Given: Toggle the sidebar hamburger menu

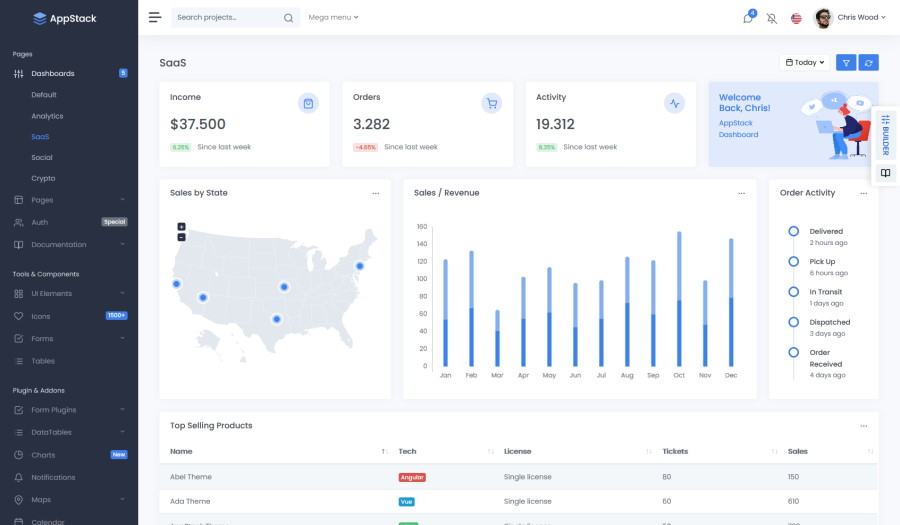Looking at the screenshot, I should [154, 17].
